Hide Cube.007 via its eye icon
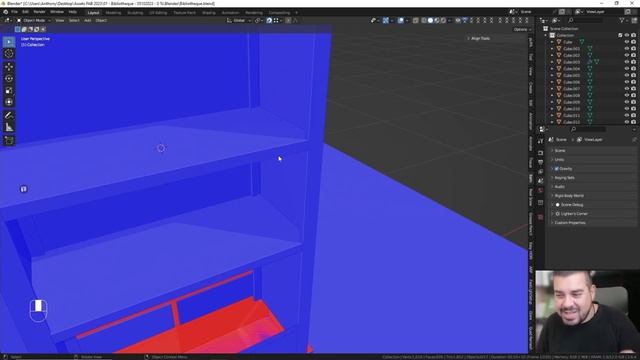 pos(627,89)
